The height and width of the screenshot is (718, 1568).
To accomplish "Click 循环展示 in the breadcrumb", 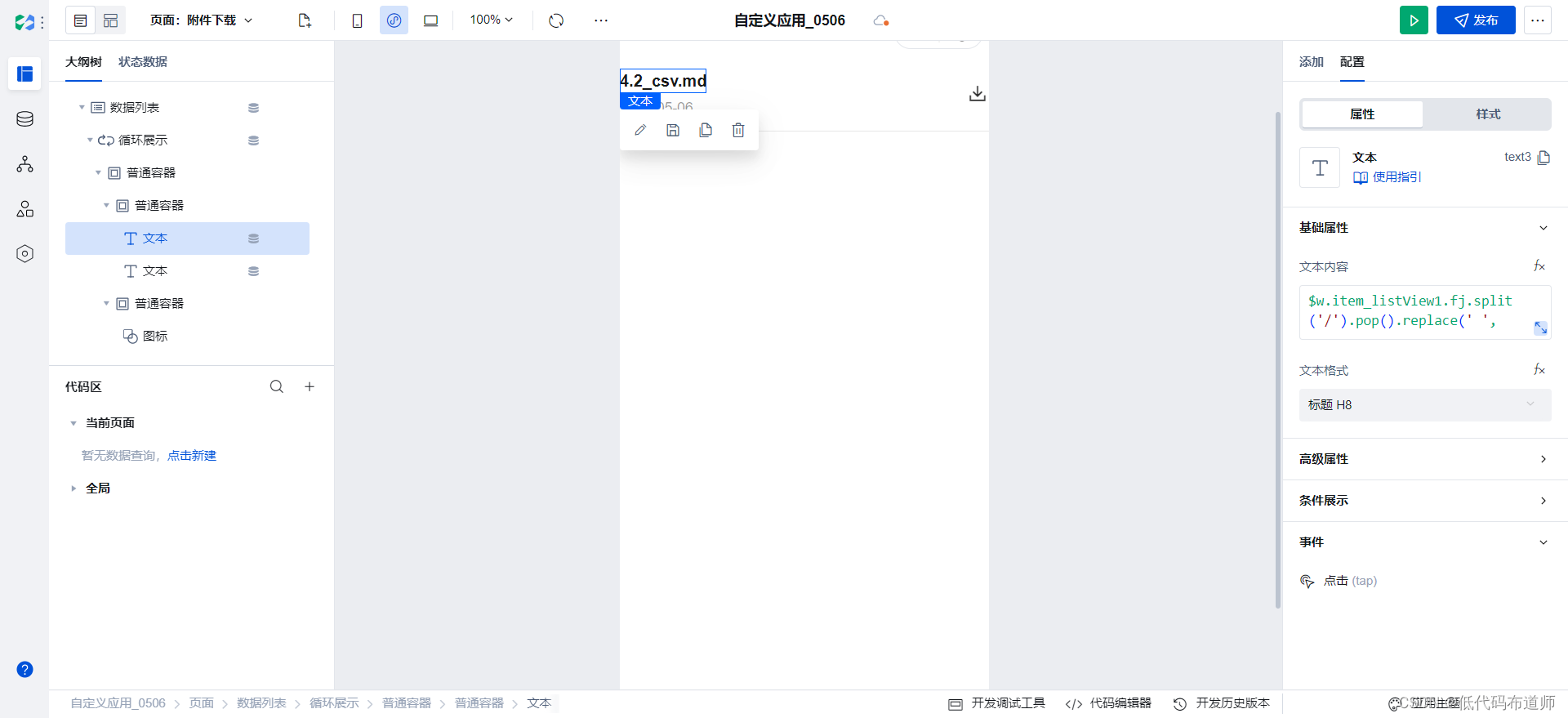I will [x=334, y=703].
